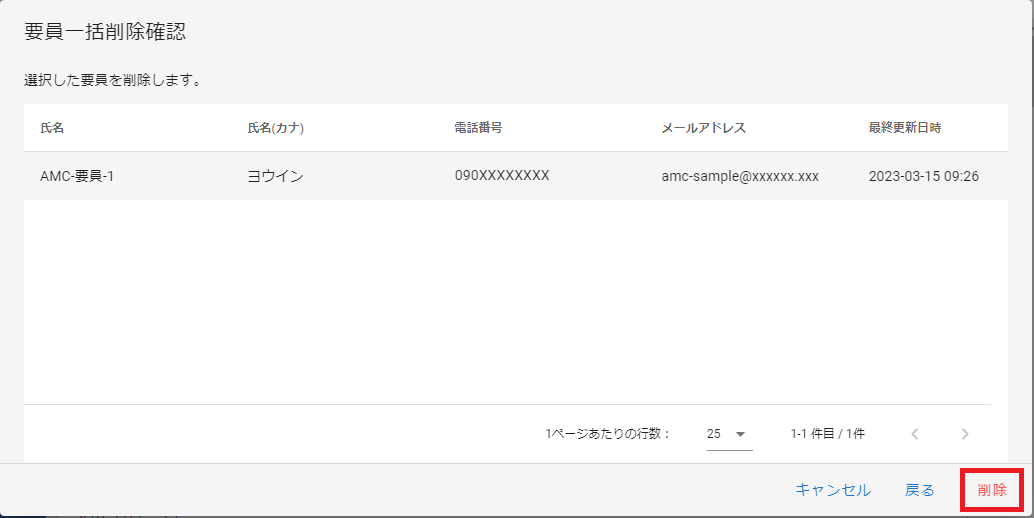
Task: Click the メールアドレス column header
Action: [x=703, y=128]
